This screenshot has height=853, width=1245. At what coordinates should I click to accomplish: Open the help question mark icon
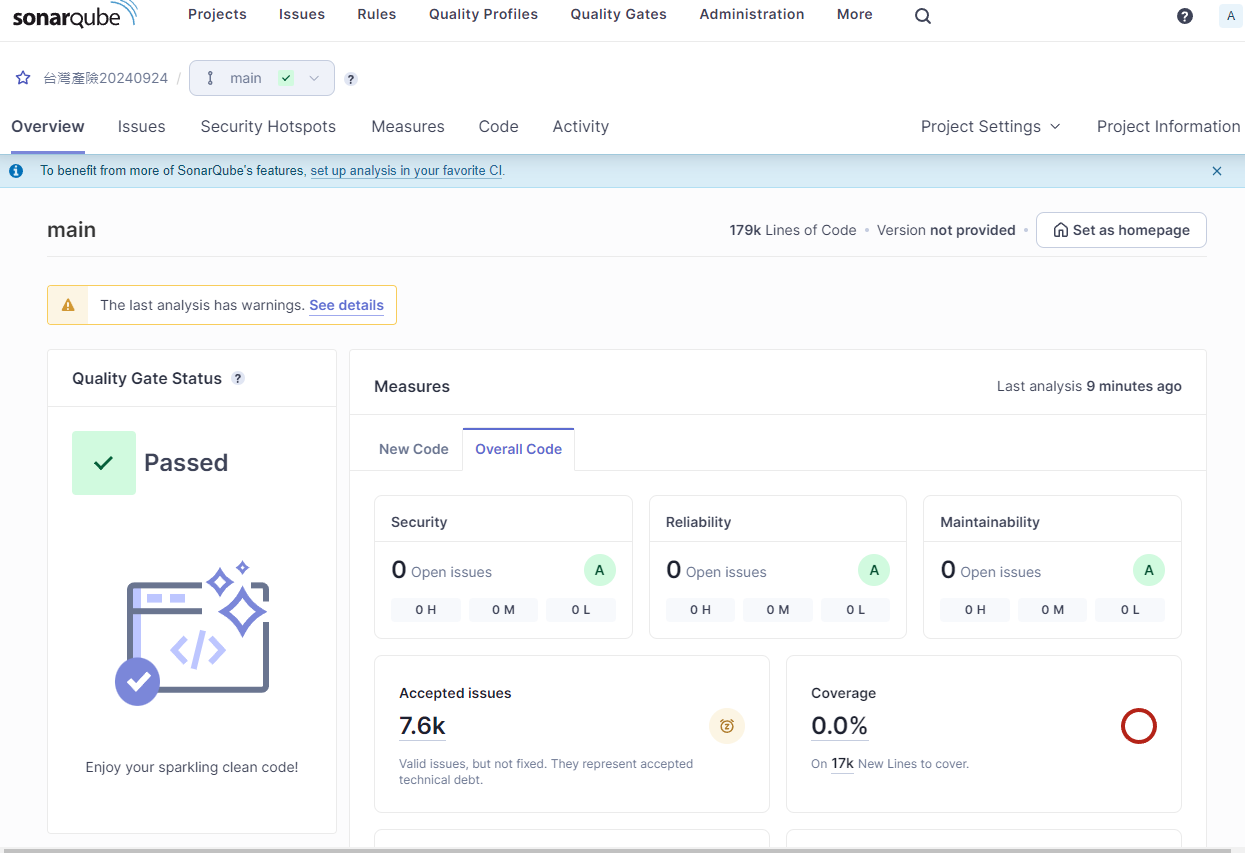coord(1185,16)
